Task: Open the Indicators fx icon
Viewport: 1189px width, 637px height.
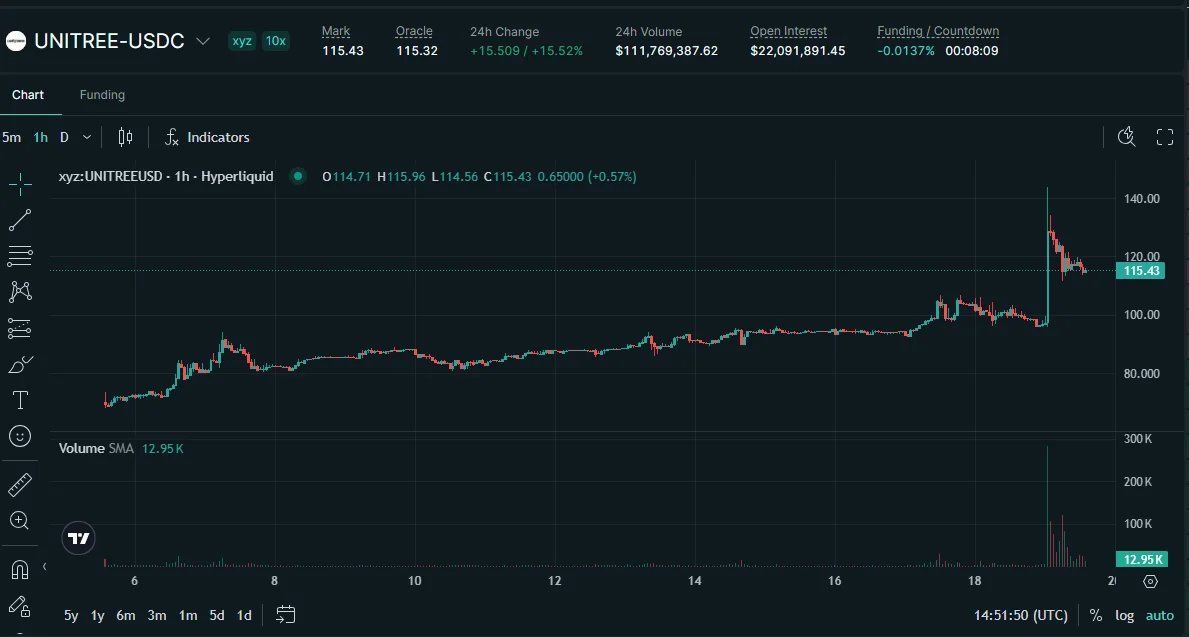Action: click(x=172, y=137)
